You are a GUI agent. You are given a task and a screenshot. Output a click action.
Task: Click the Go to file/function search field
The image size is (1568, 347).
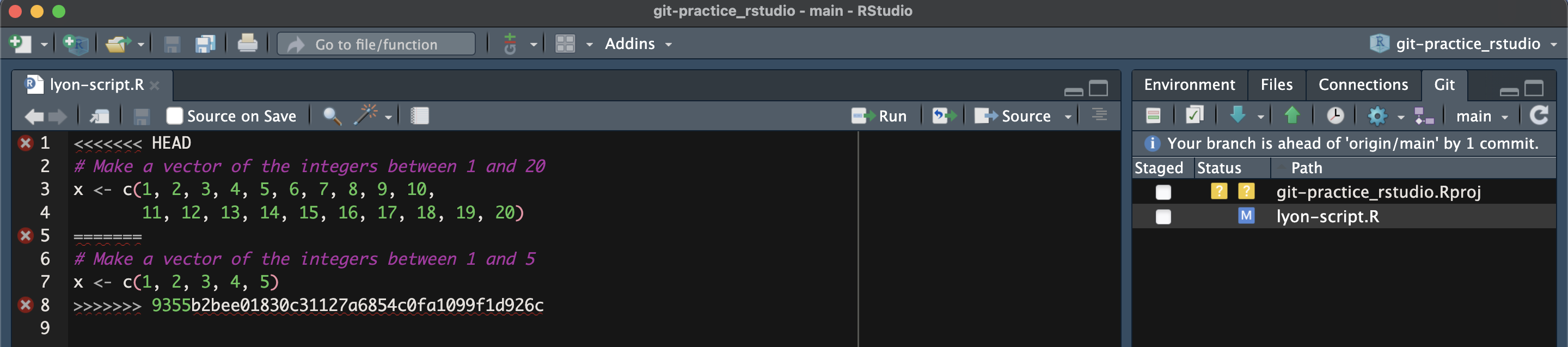(376, 43)
